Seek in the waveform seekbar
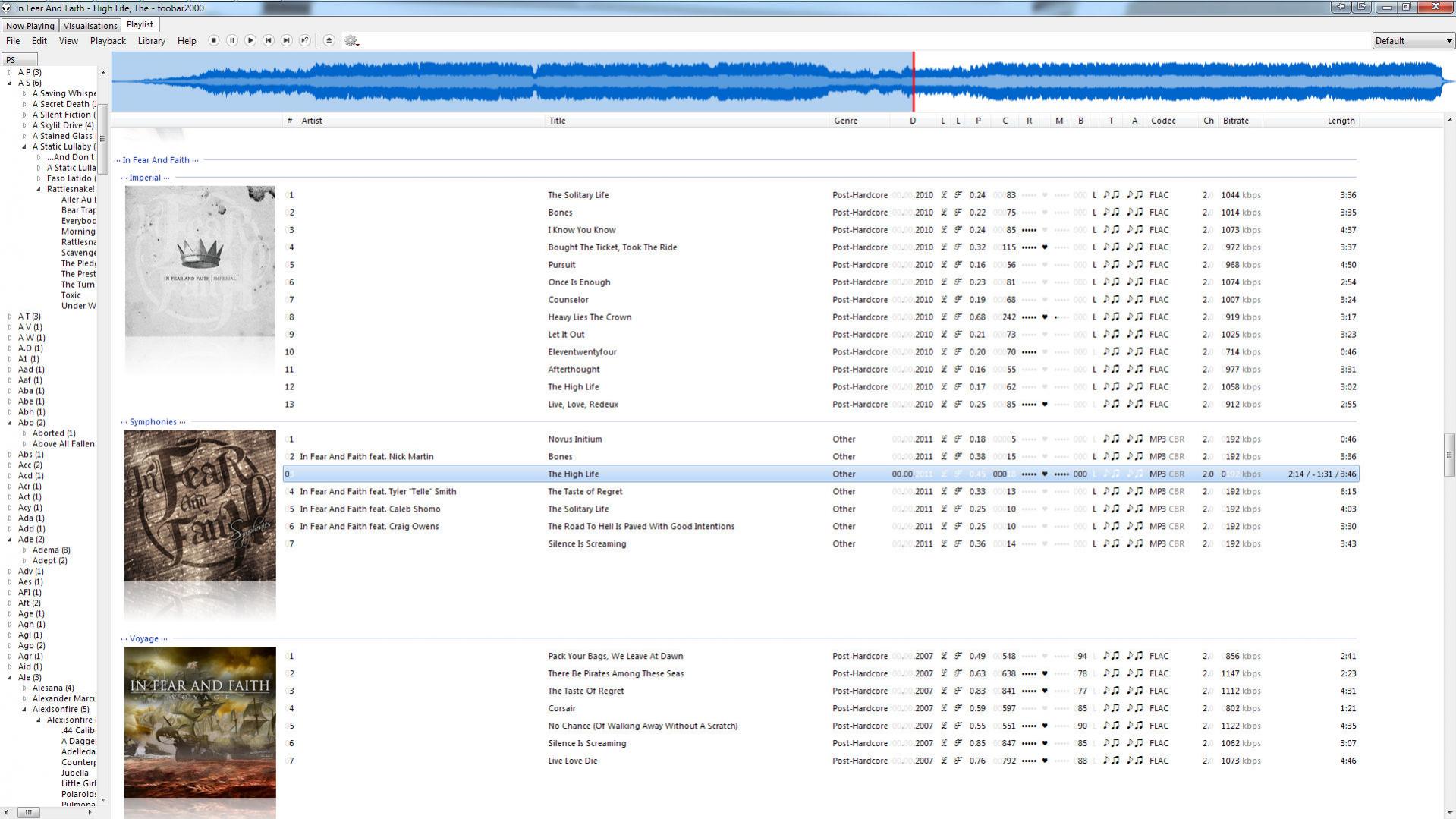The height and width of the screenshot is (819, 1456). [x=783, y=81]
